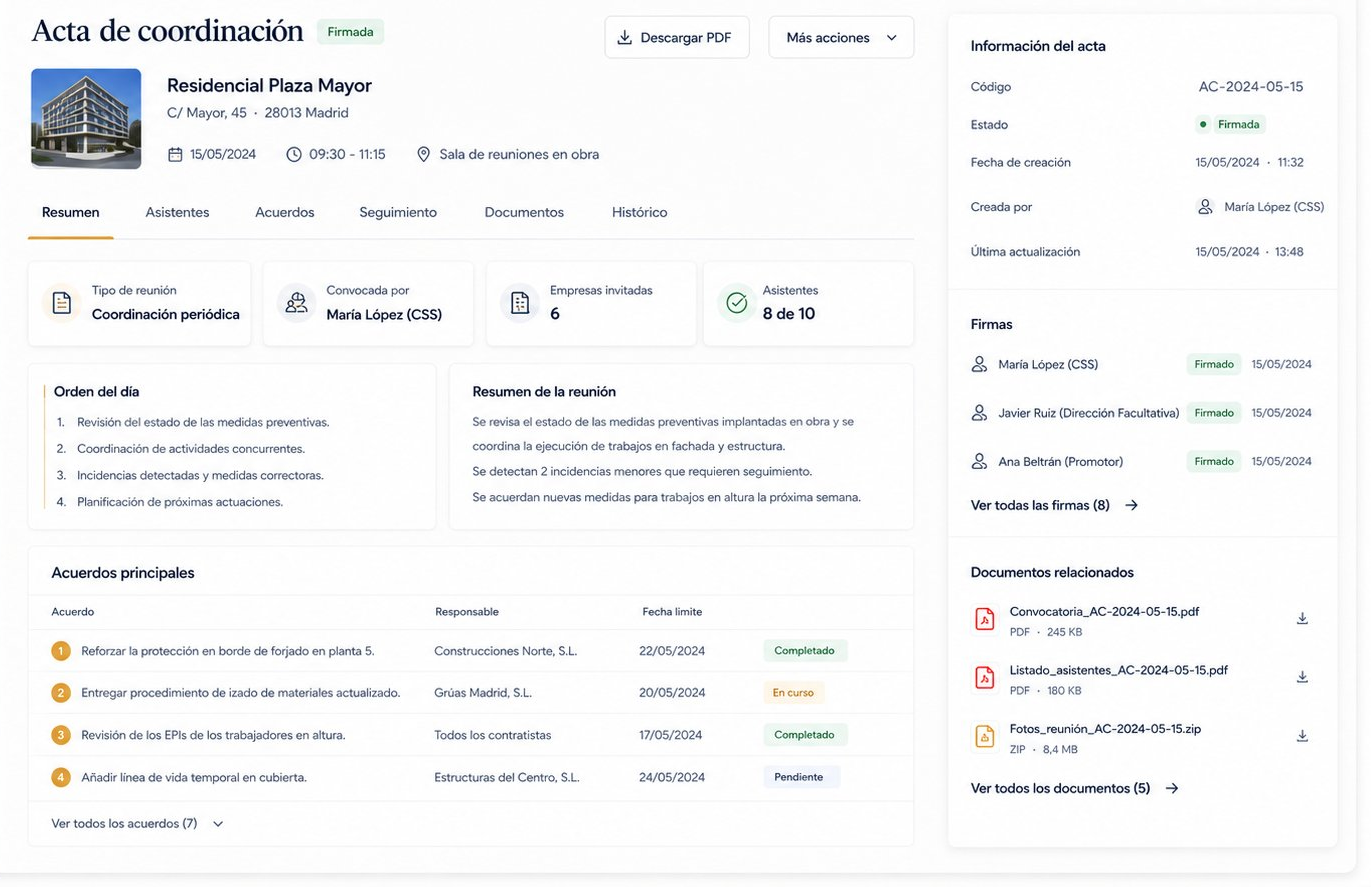Click the clock icon beside 09:30 - 11:15
1371x887 pixels.
294,154
